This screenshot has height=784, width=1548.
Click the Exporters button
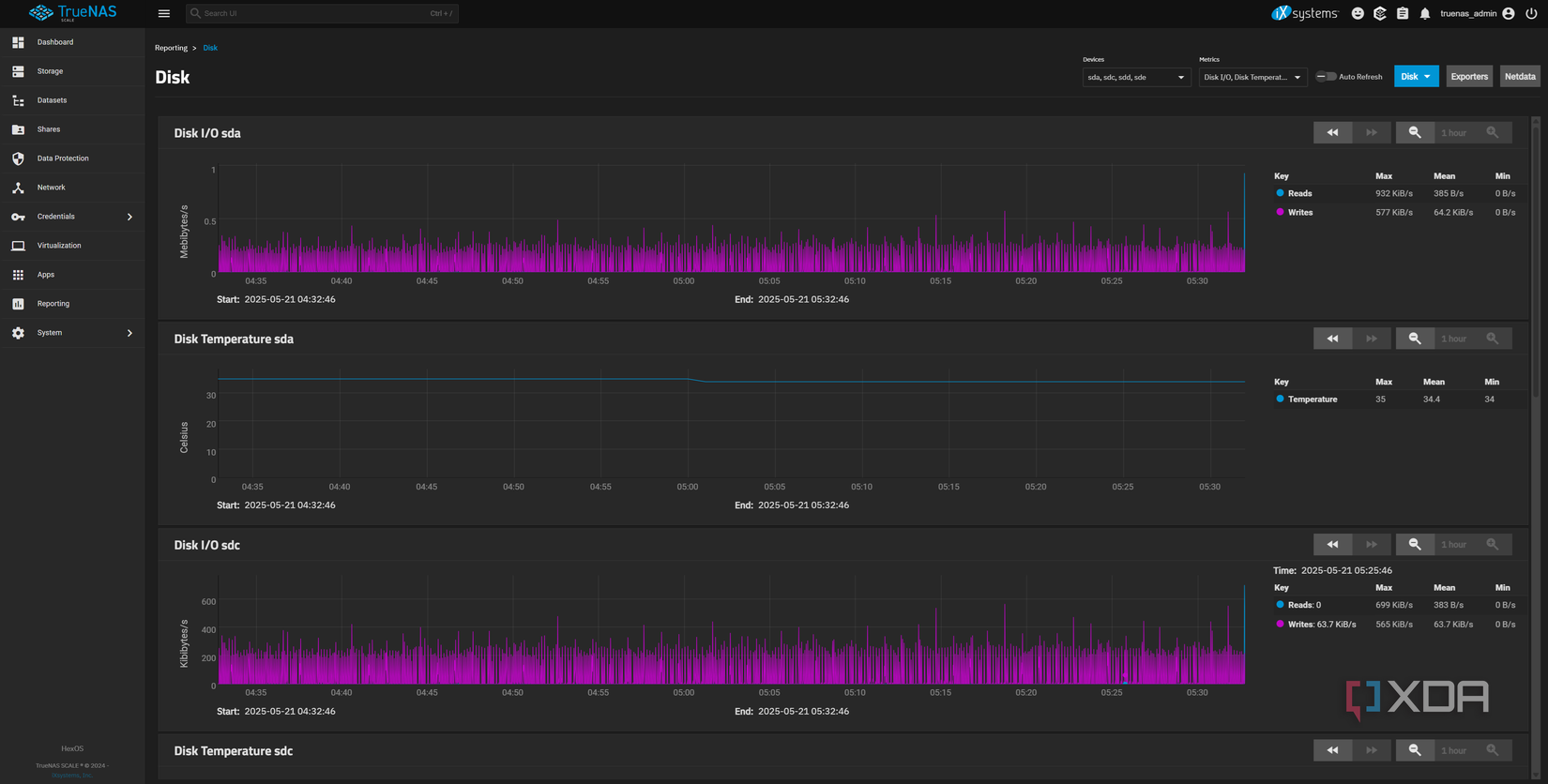tap(1469, 77)
